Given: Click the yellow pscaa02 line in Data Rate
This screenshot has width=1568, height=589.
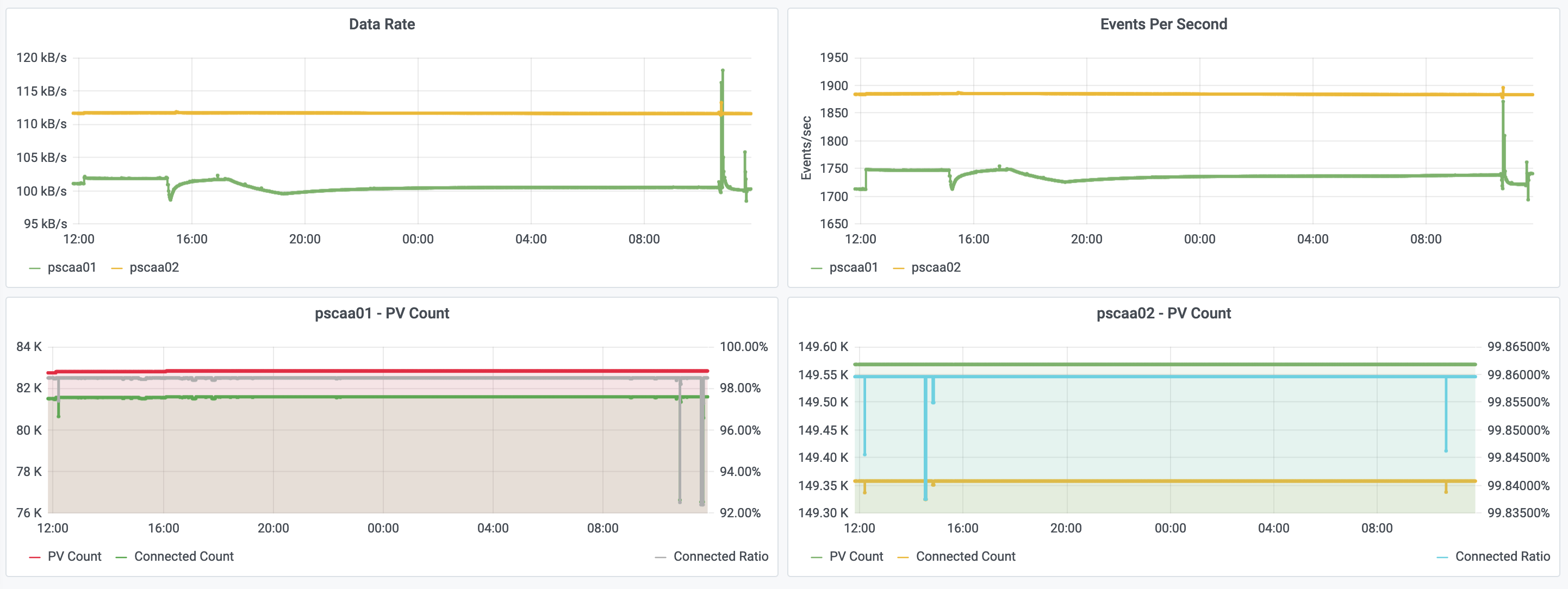Looking at the screenshot, I should coord(426,113).
